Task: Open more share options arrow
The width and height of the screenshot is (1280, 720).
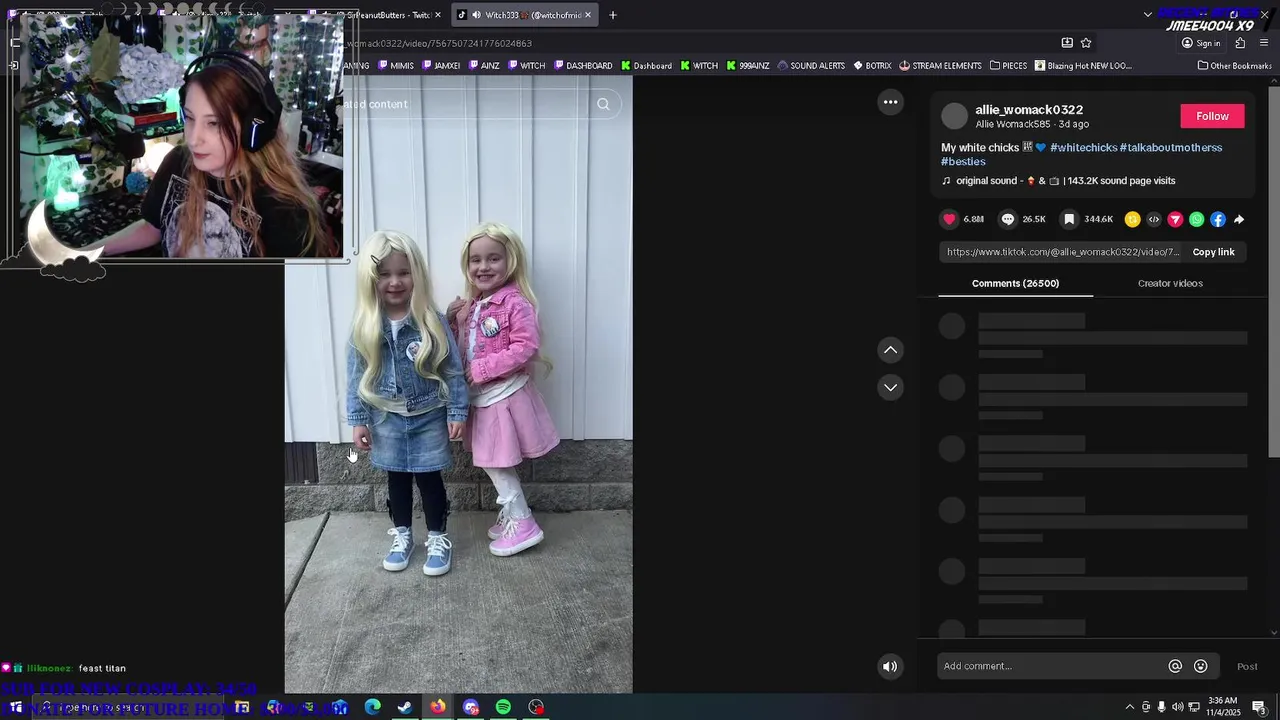Action: click(1239, 219)
